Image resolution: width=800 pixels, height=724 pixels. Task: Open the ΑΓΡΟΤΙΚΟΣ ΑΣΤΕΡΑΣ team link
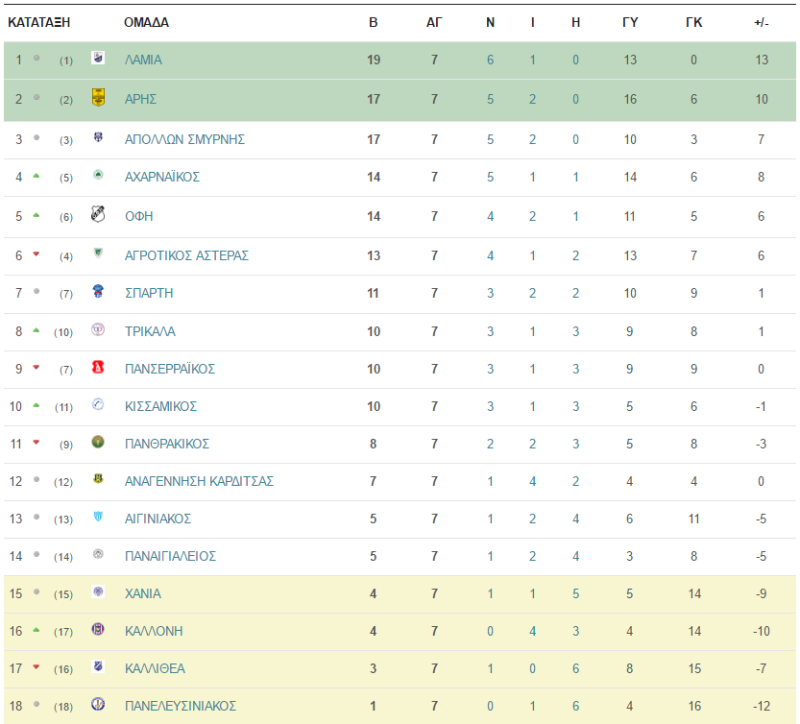[x=187, y=256]
